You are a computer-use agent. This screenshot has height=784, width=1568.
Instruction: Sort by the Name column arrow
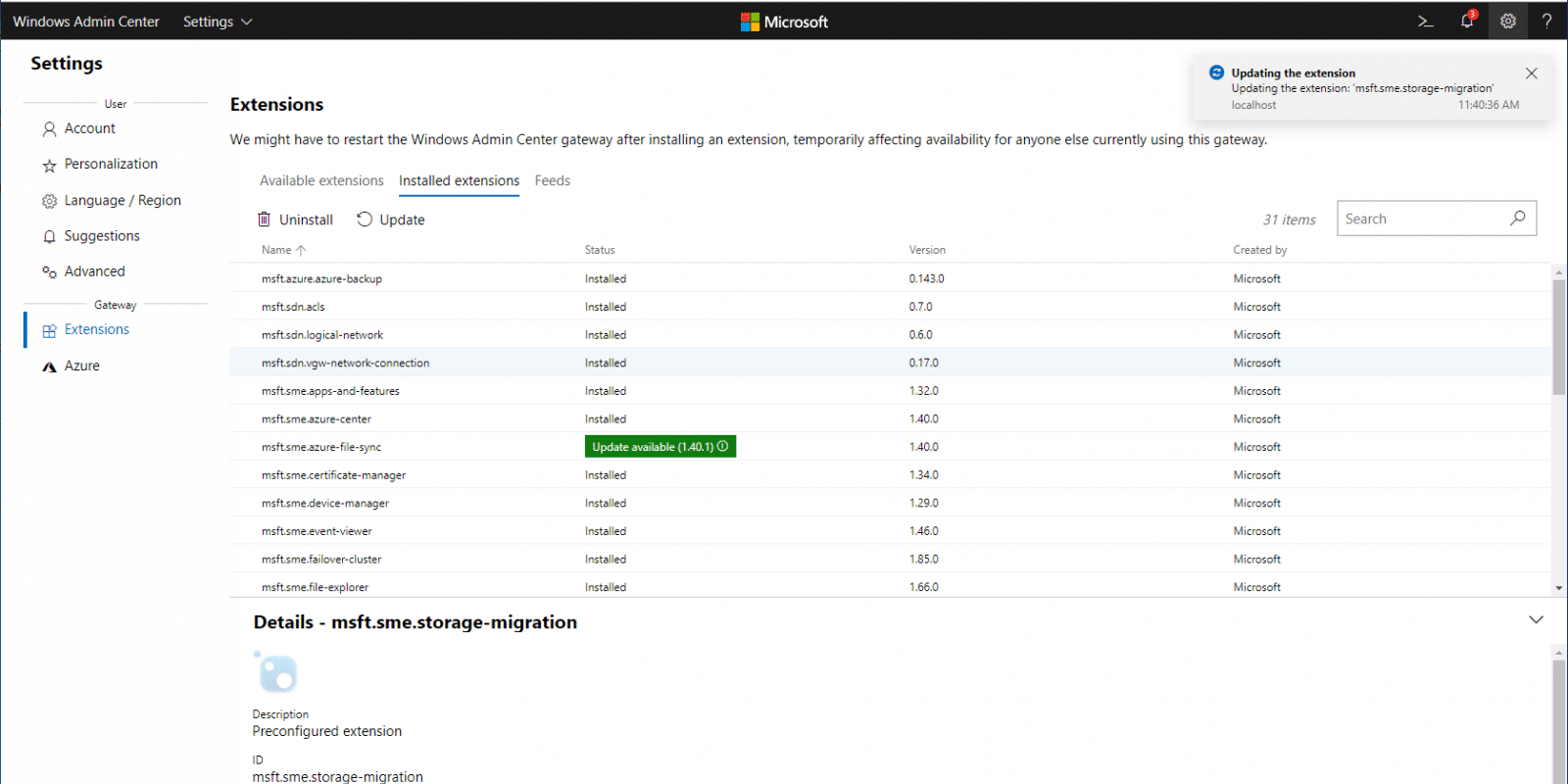point(301,250)
